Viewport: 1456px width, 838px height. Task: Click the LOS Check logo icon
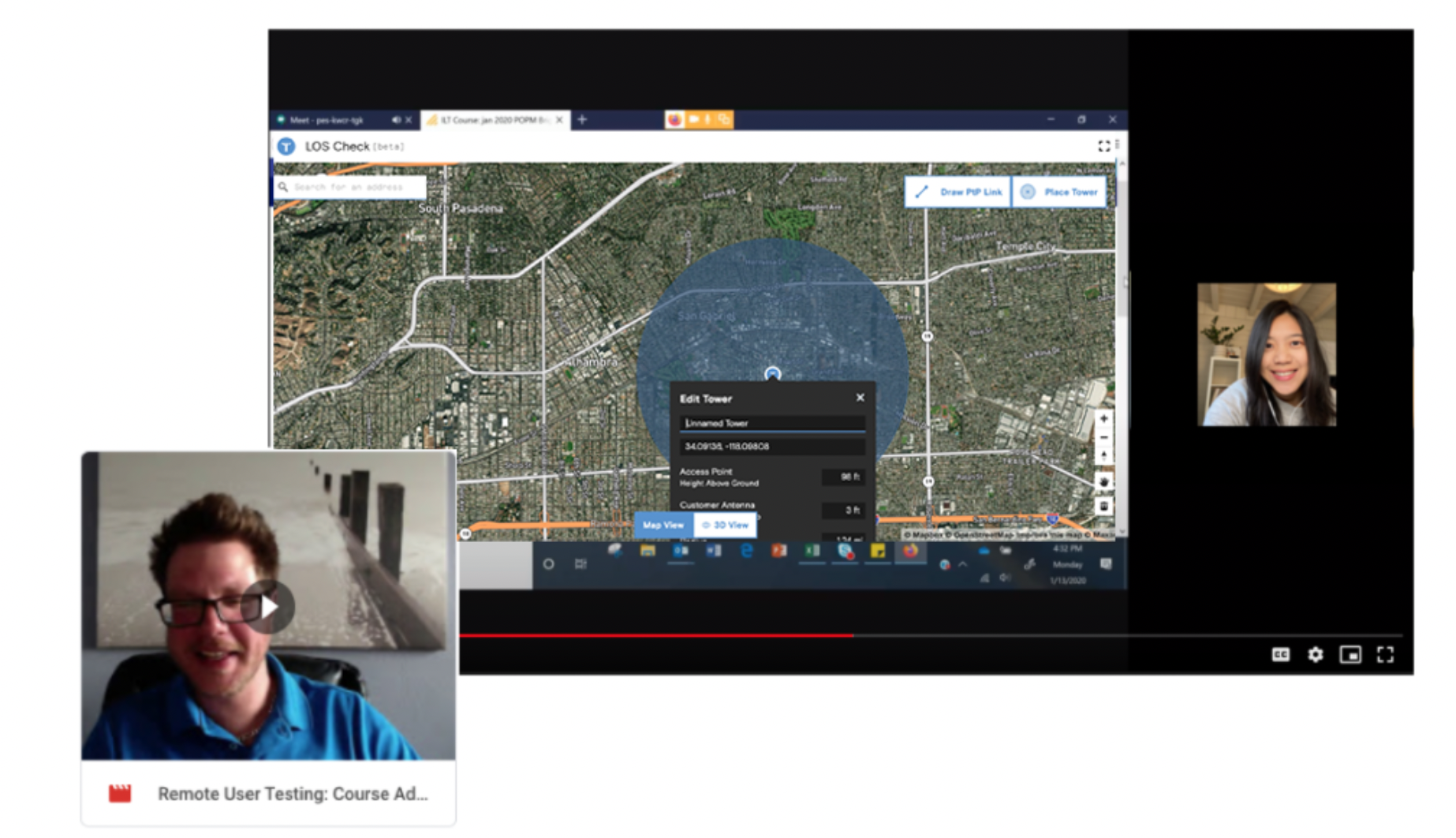[x=286, y=146]
